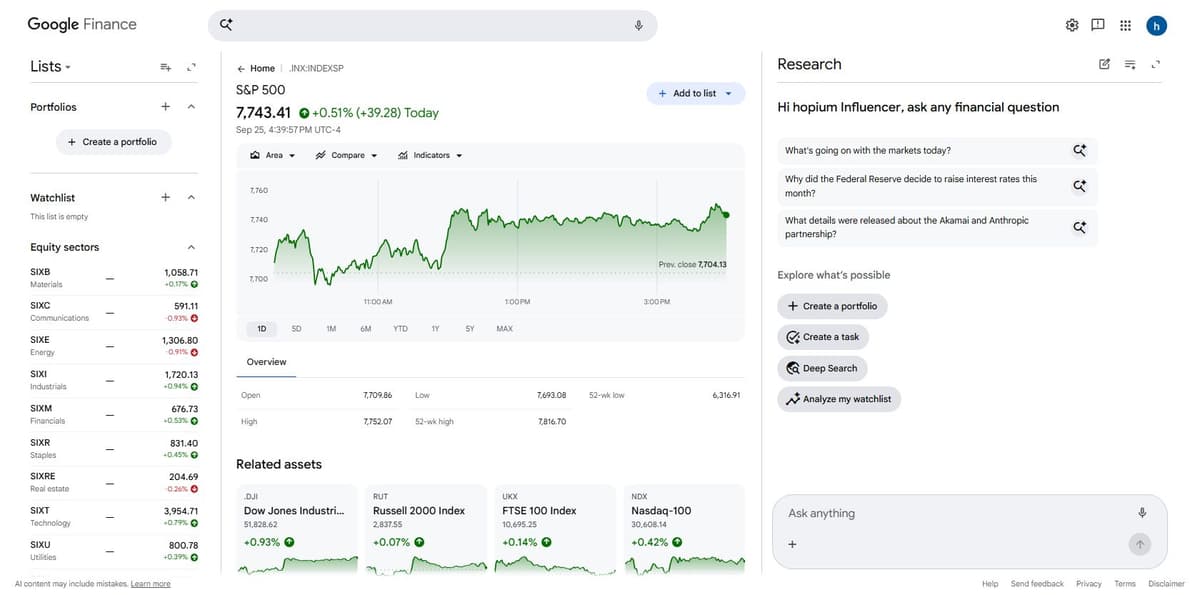Open the Russell 2000 Index card

tap(426, 529)
